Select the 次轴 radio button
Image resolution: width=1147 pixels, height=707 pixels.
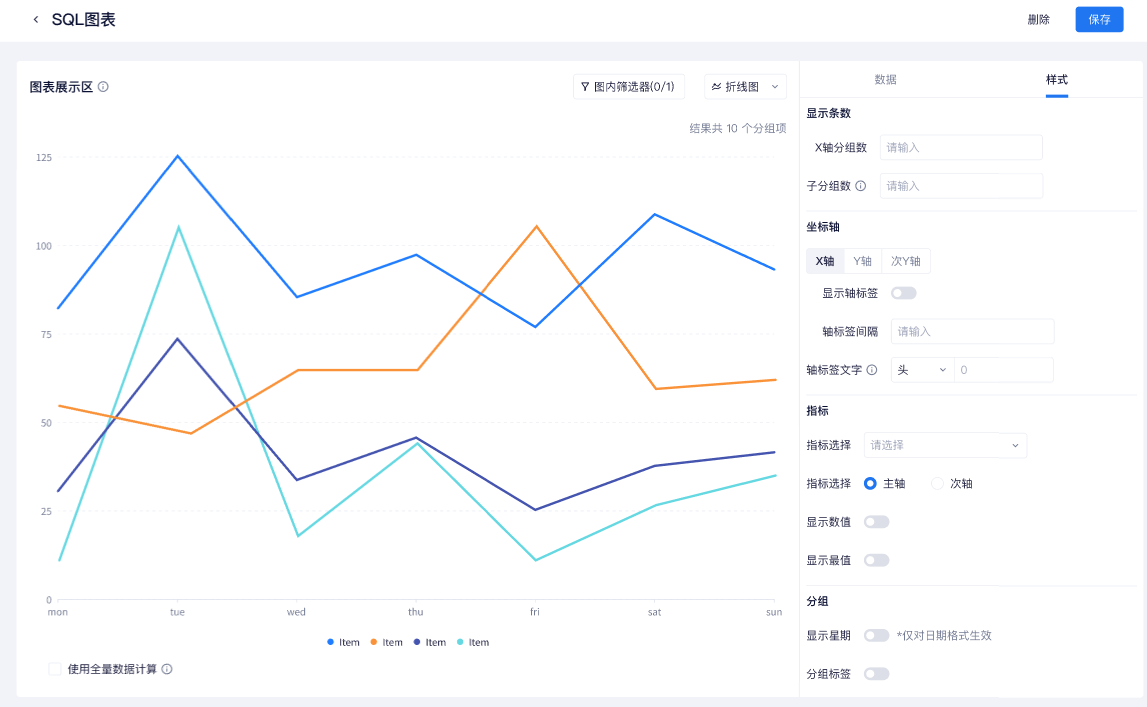(937, 483)
